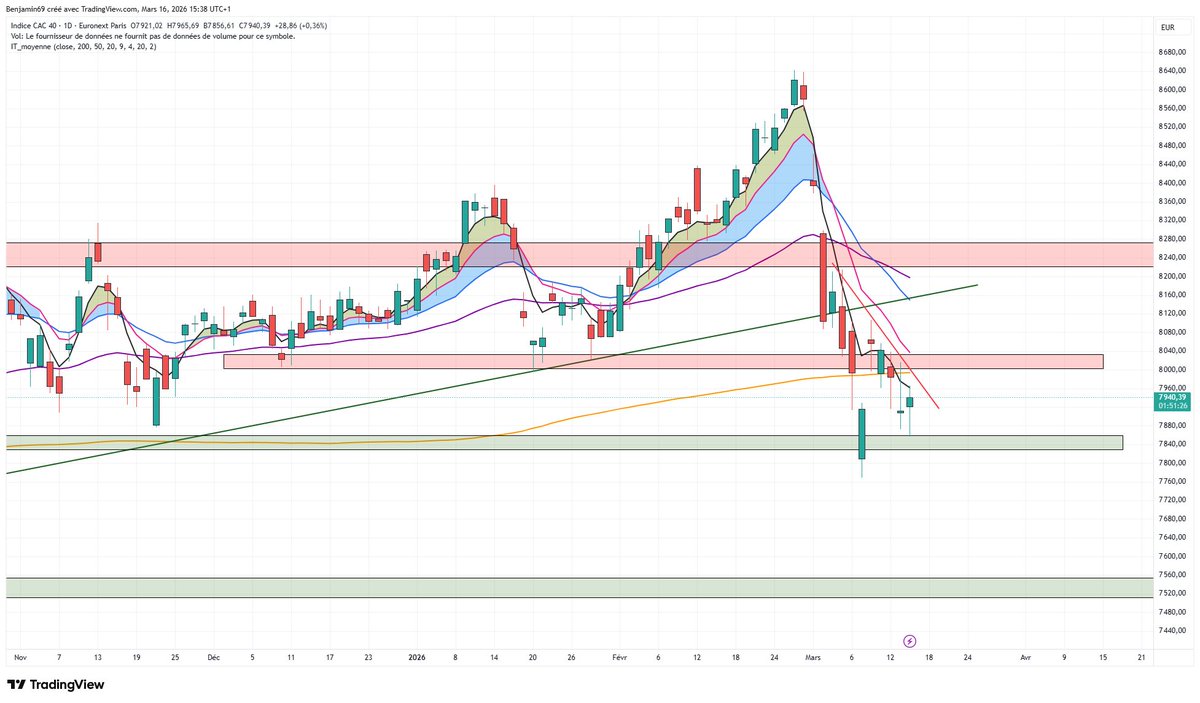Click the 2026 label on the date axis
This screenshot has width=1200, height=703.
click(x=417, y=658)
